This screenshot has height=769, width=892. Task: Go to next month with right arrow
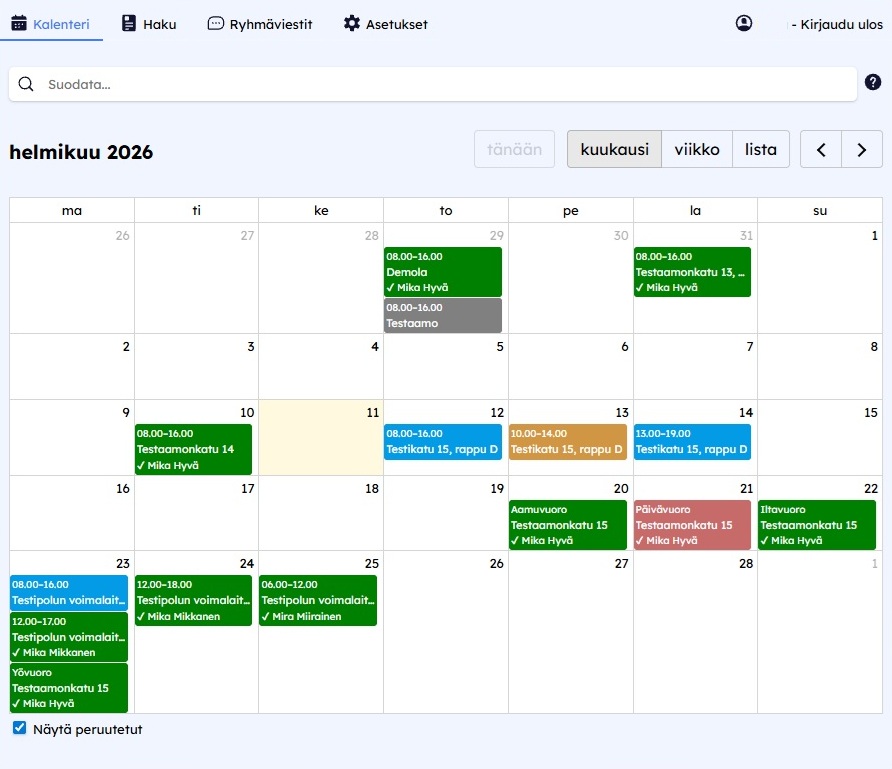click(862, 148)
